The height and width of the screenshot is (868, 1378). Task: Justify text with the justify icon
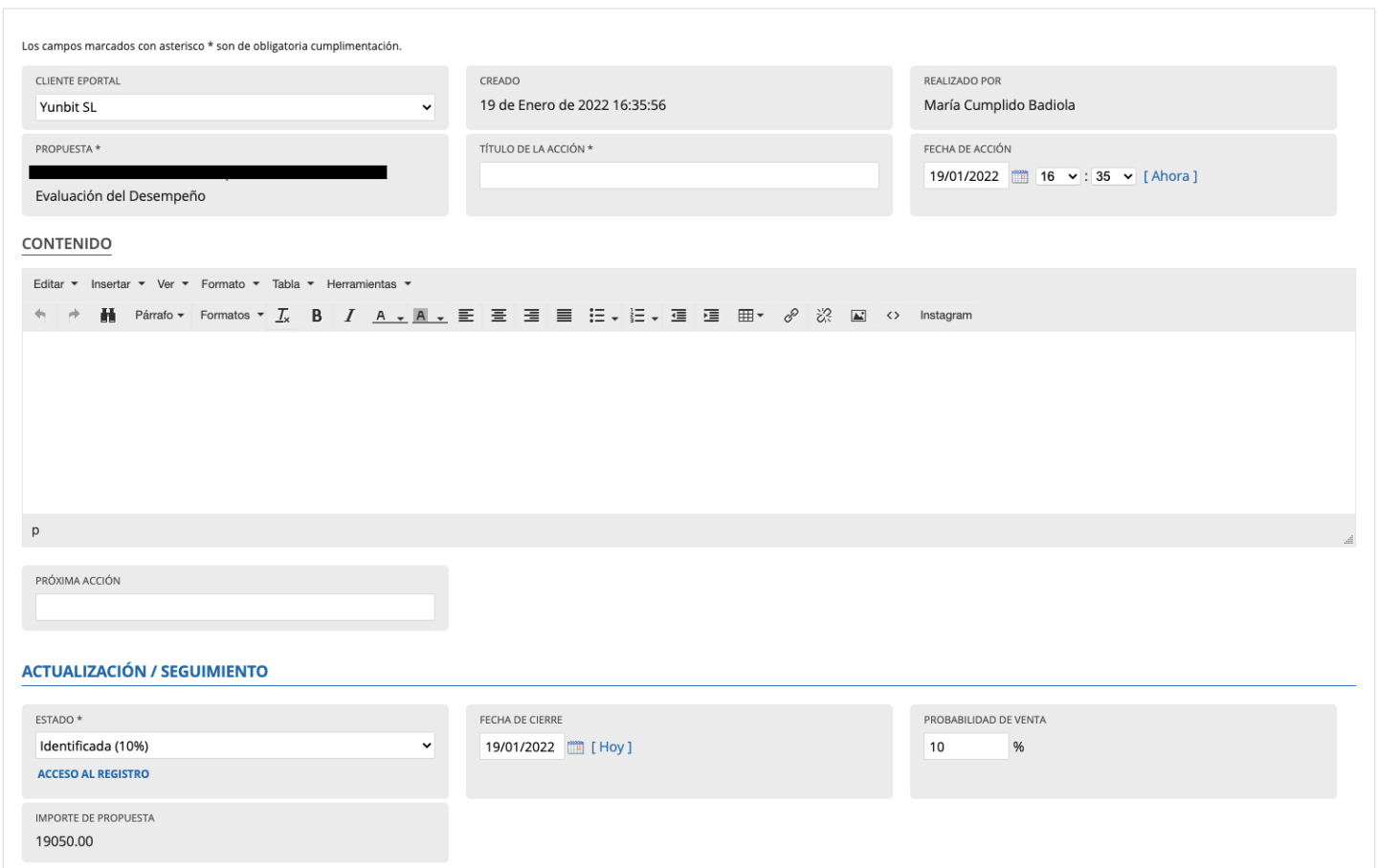(565, 315)
